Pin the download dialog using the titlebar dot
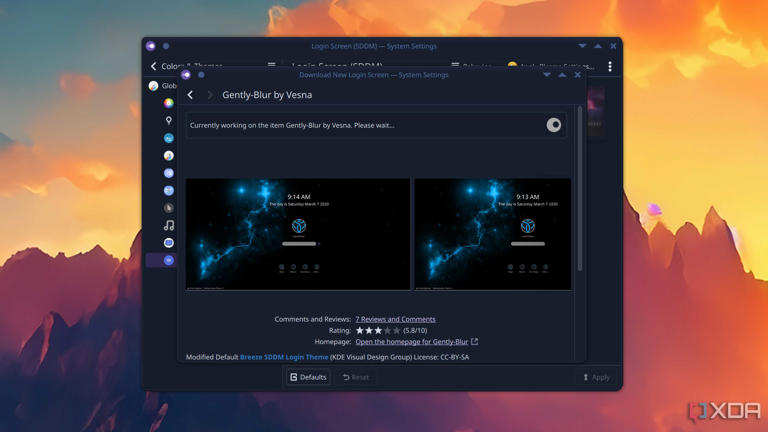Viewport: 768px width, 432px height. (x=201, y=75)
